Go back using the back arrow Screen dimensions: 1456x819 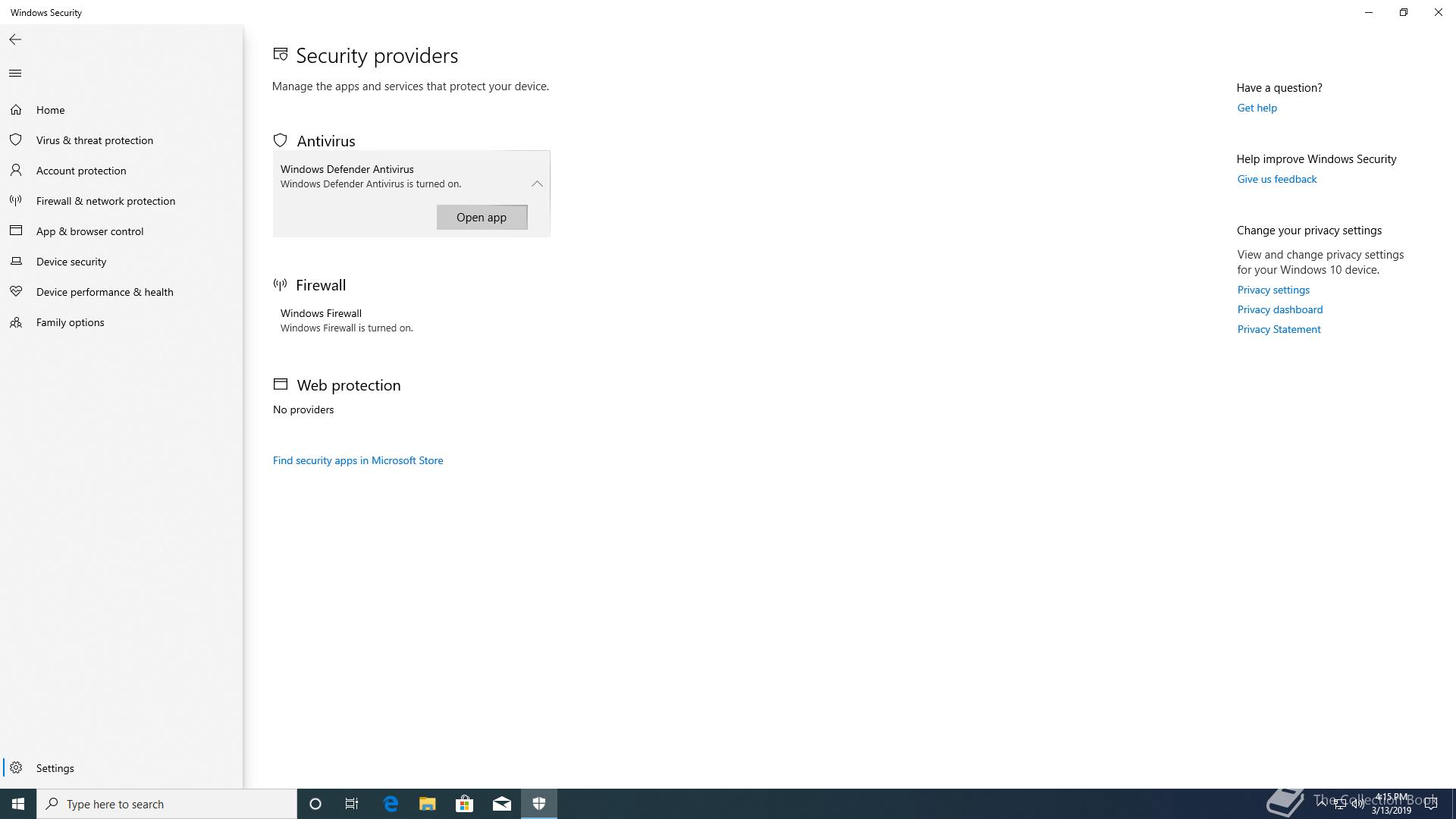tap(15, 39)
